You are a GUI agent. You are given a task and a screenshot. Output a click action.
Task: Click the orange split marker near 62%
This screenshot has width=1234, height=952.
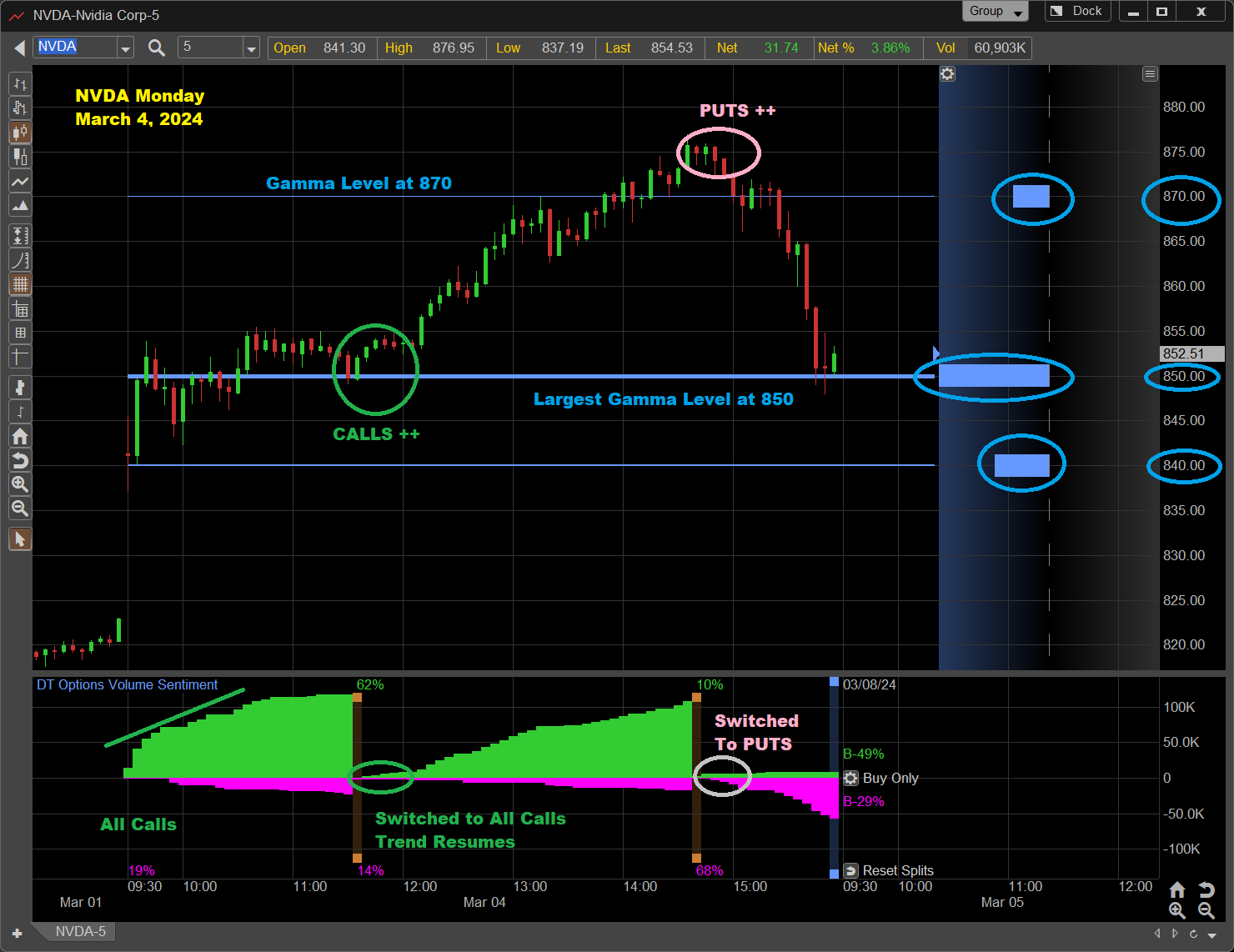click(357, 697)
